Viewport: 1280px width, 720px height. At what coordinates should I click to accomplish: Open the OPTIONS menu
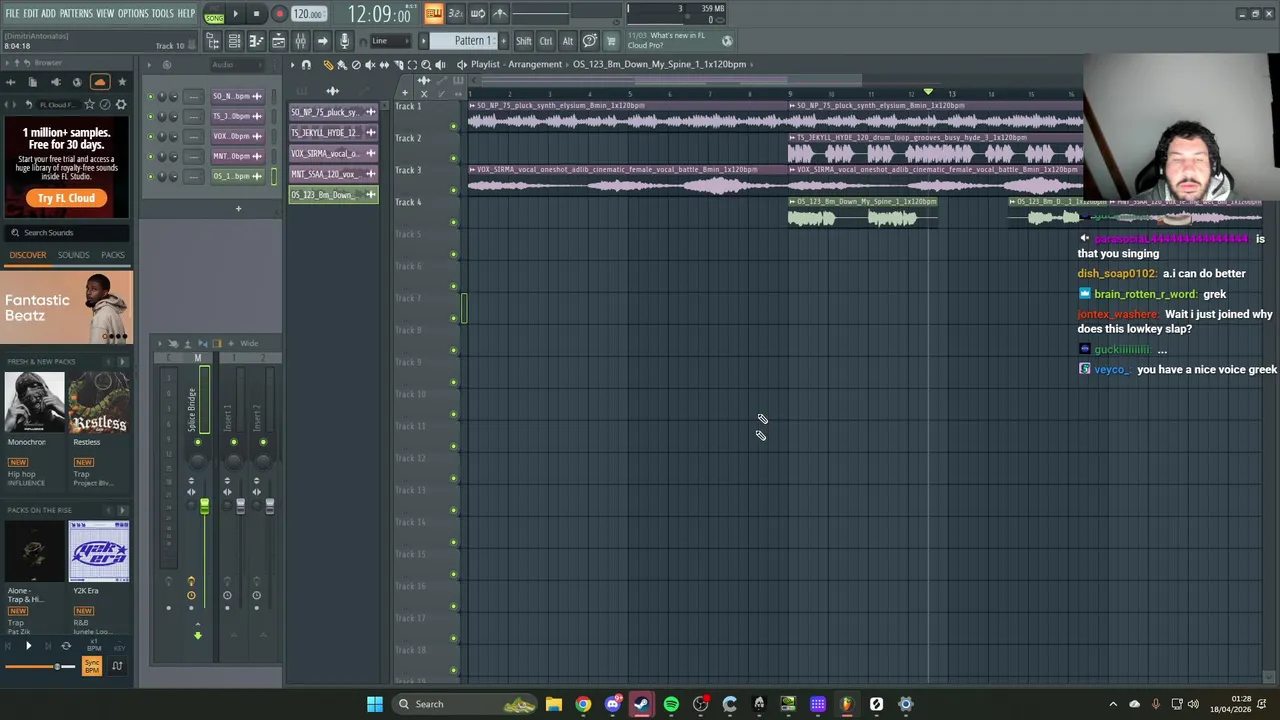point(133,13)
